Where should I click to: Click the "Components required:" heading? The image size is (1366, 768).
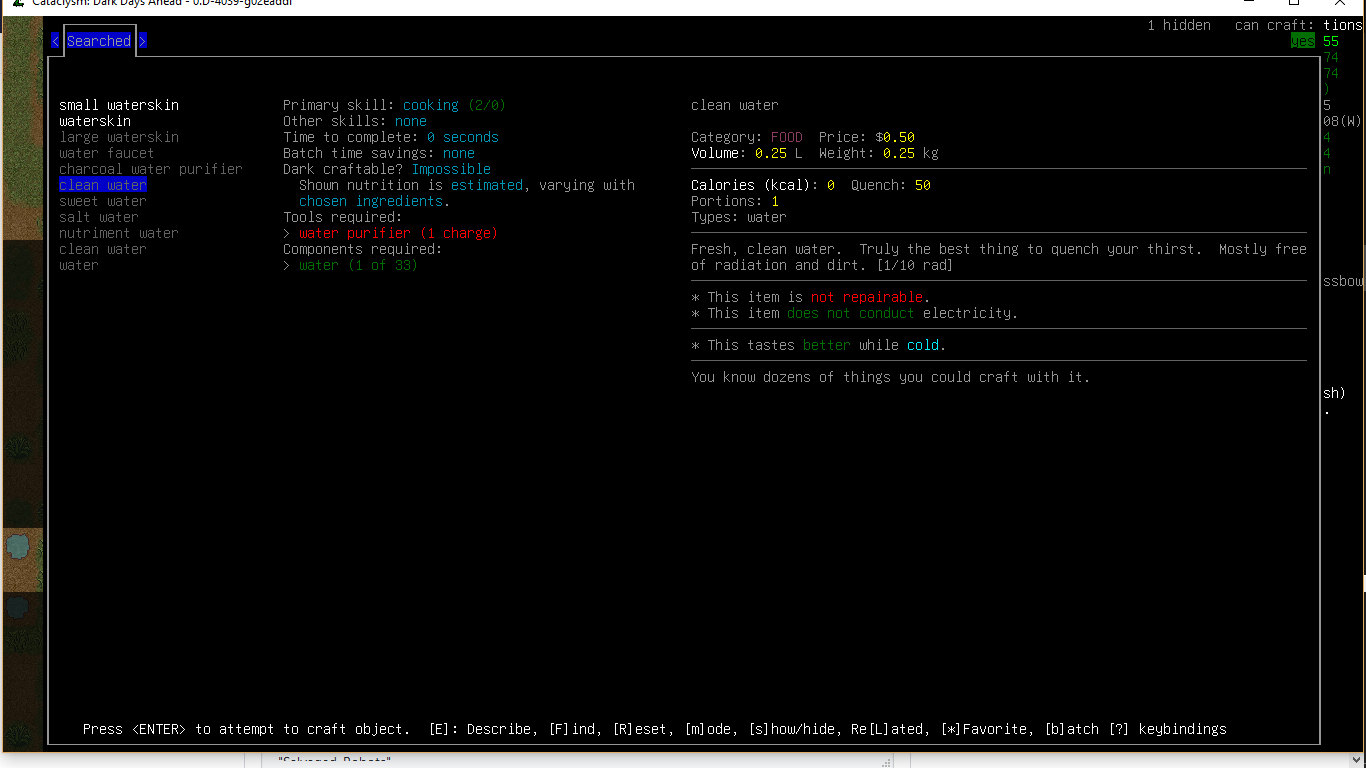coord(363,249)
